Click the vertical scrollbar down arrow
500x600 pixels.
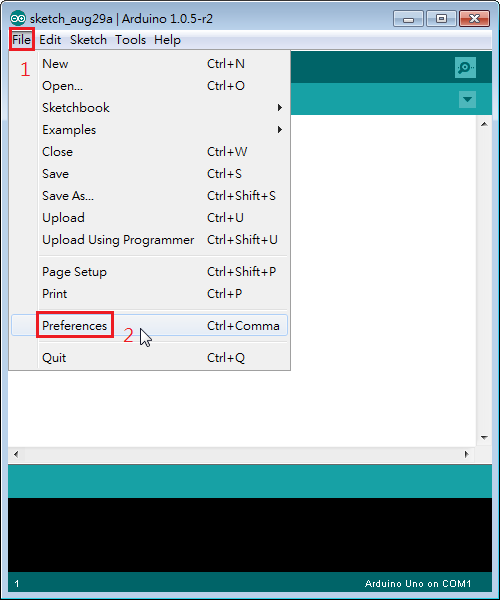[x=484, y=437]
